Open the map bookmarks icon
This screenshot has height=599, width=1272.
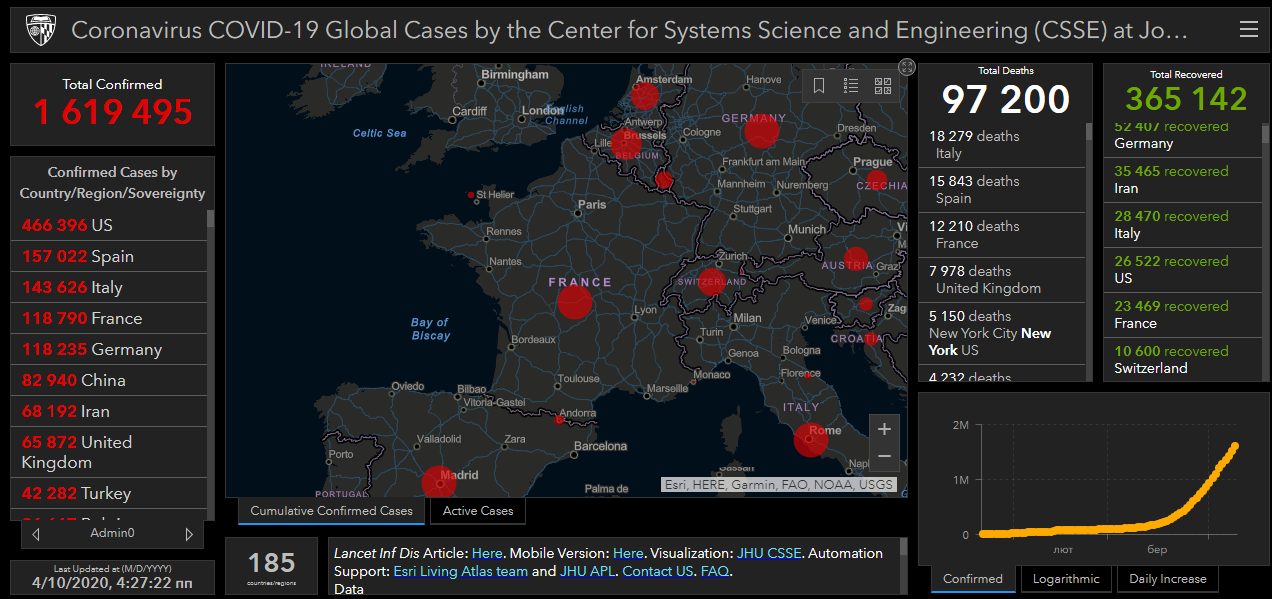tap(819, 86)
